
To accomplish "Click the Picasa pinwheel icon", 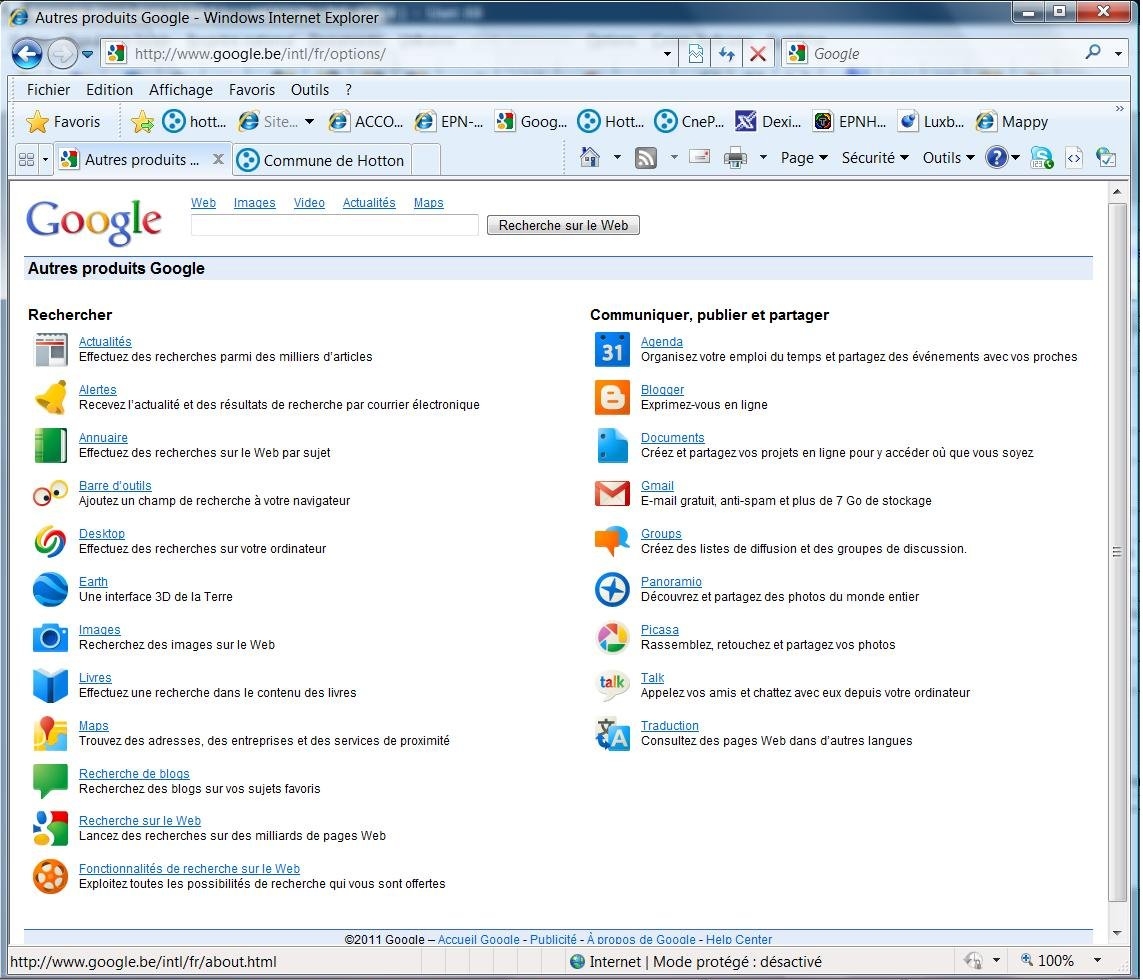I will click(x=612, y=637).
